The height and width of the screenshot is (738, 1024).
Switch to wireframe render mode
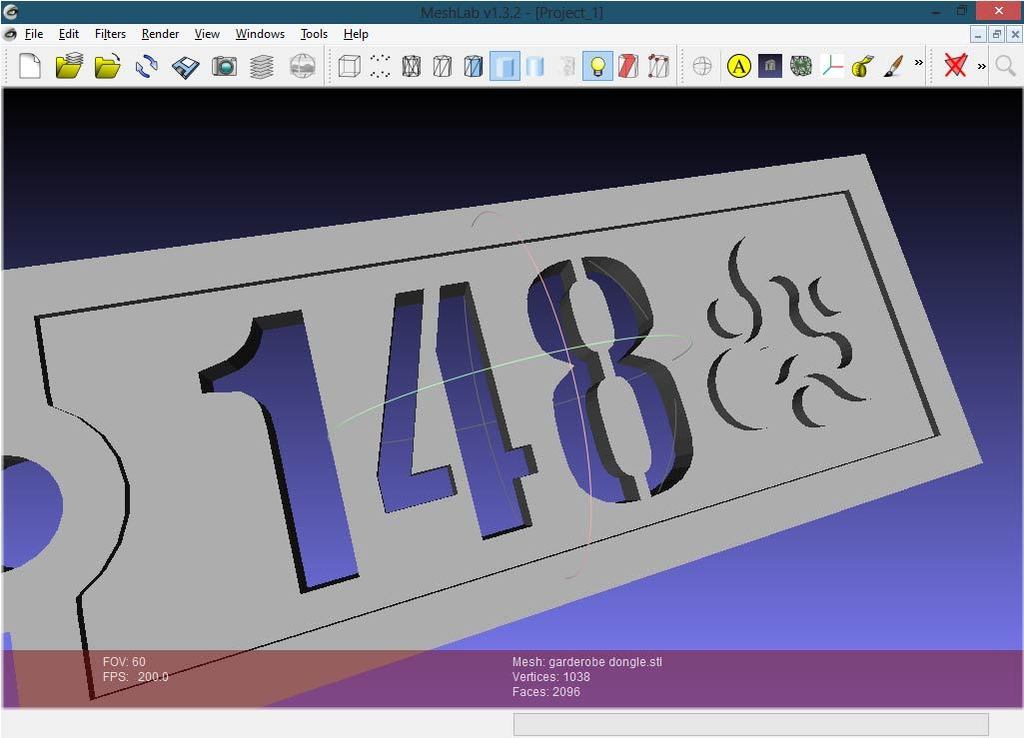point(411,67)
